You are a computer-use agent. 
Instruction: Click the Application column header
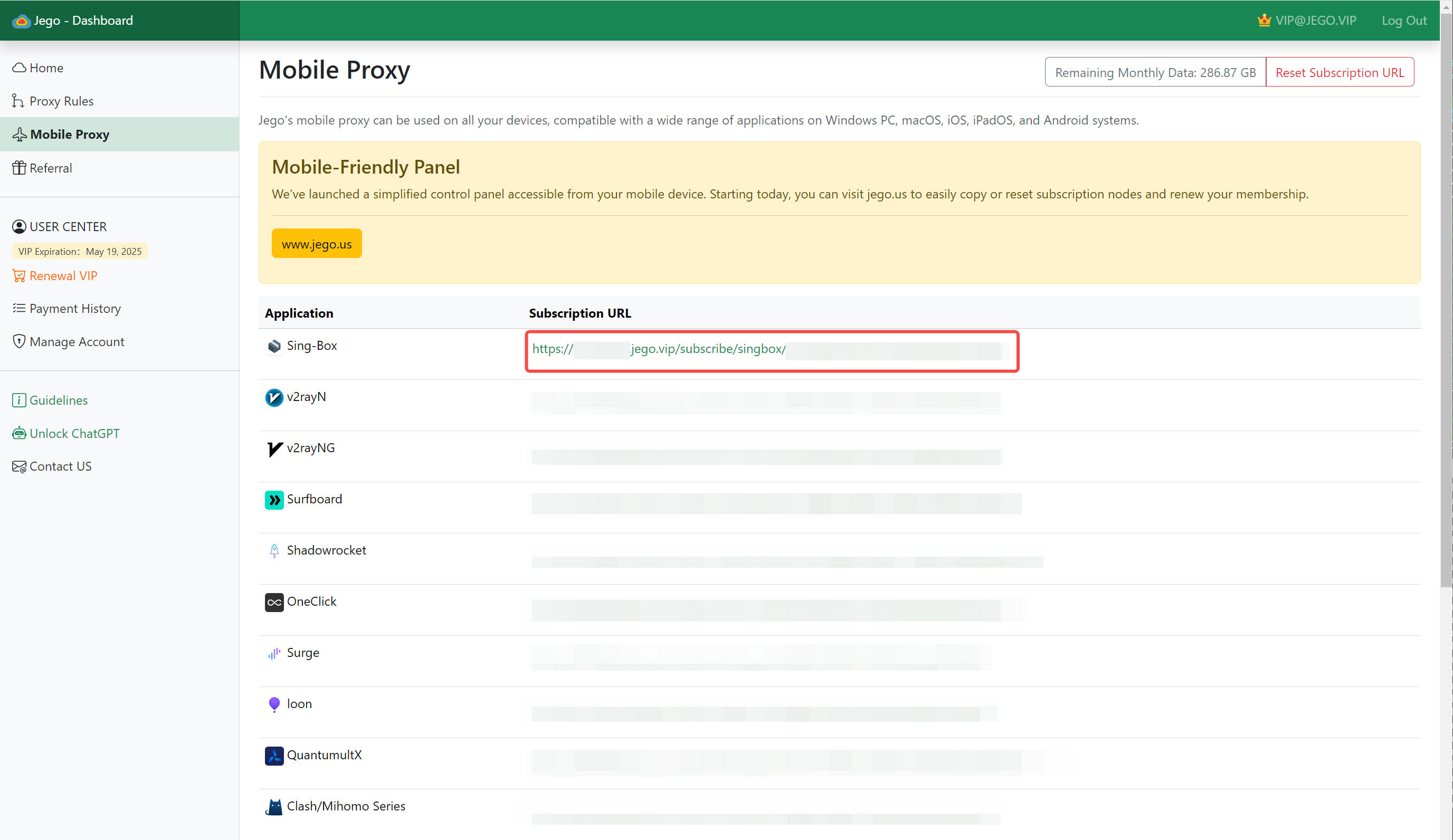point(299,313)
